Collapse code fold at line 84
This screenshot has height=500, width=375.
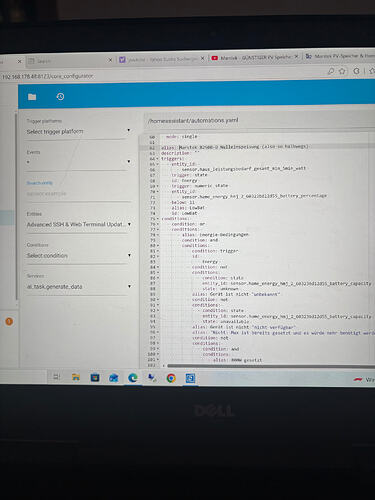click(158, 267)
